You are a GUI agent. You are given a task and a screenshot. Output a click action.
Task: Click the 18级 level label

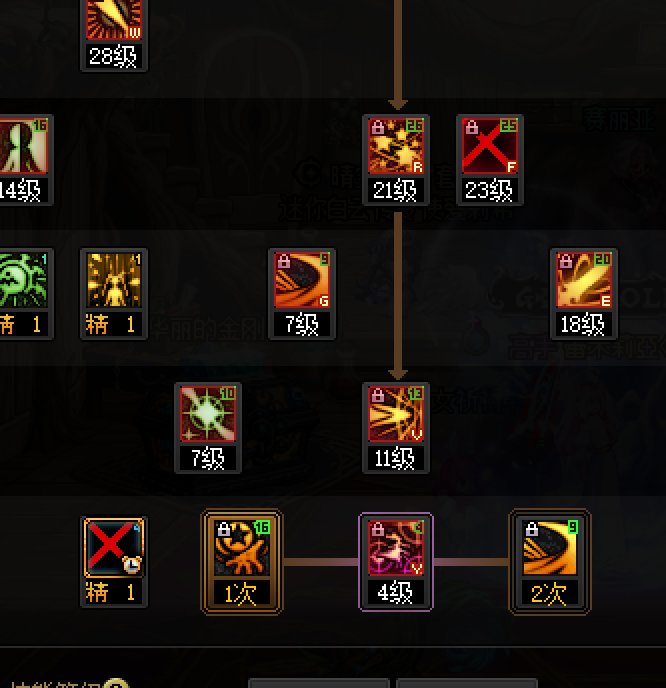[584, 324]
